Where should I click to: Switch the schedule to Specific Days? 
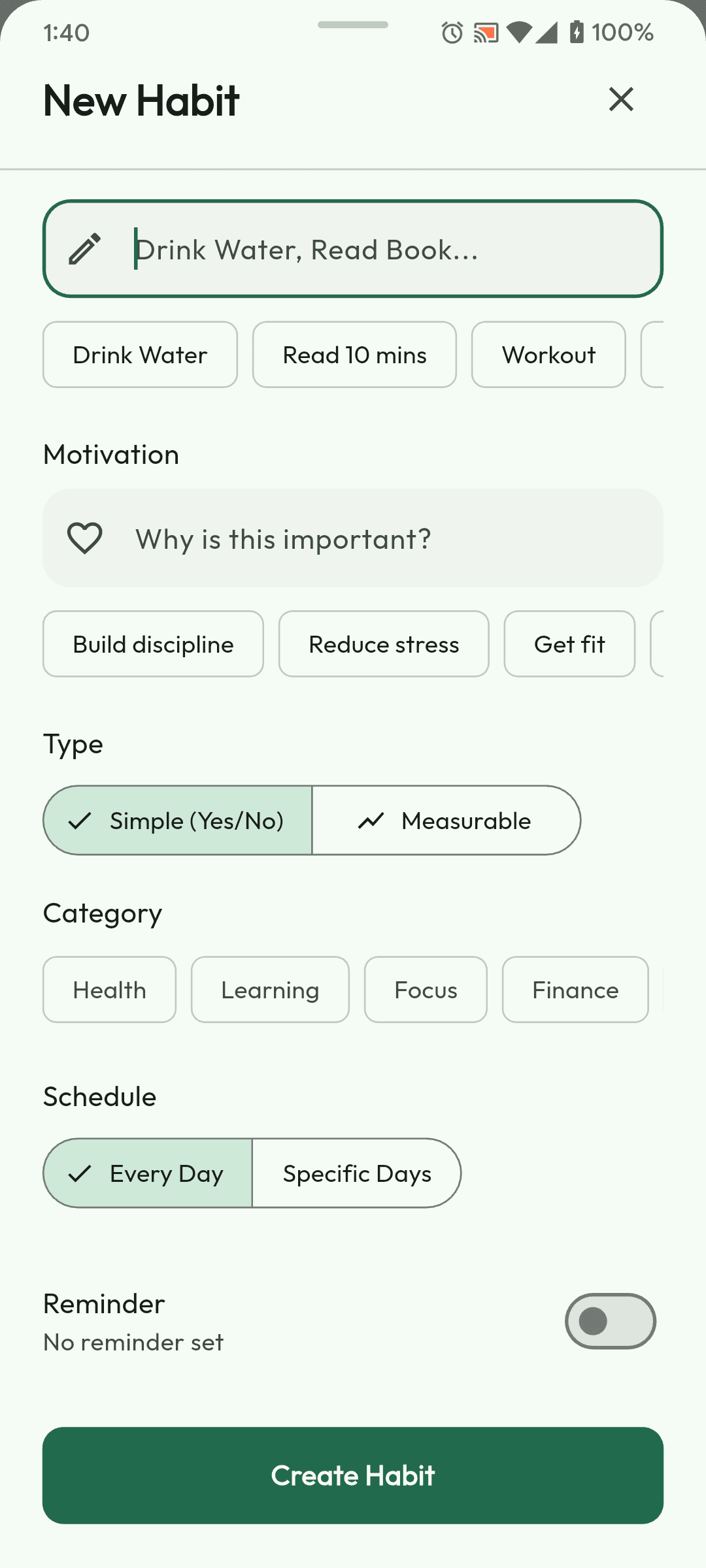pos(356,1173)
